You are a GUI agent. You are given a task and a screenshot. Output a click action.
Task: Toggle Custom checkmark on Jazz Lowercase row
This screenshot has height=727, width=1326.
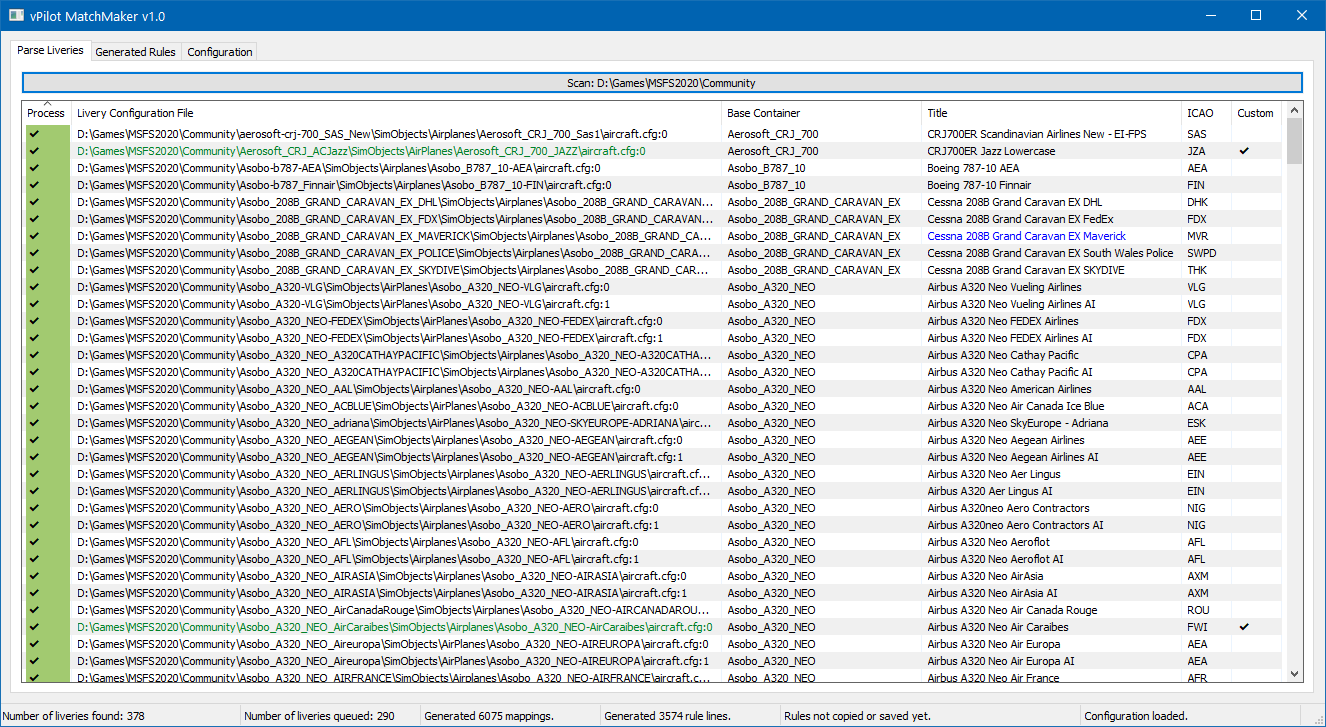click(1244, 151)
